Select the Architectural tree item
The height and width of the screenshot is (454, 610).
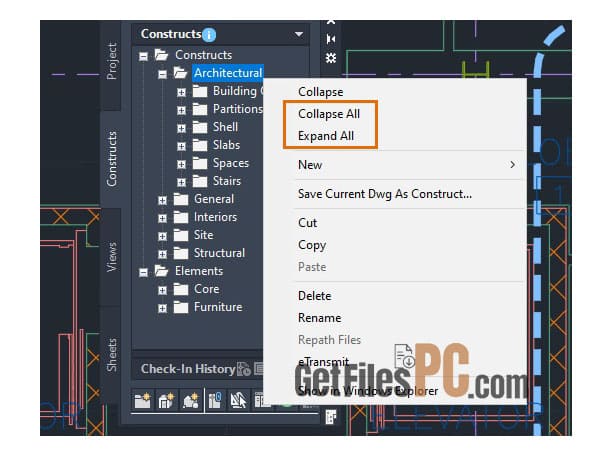(x=228, y=73)
